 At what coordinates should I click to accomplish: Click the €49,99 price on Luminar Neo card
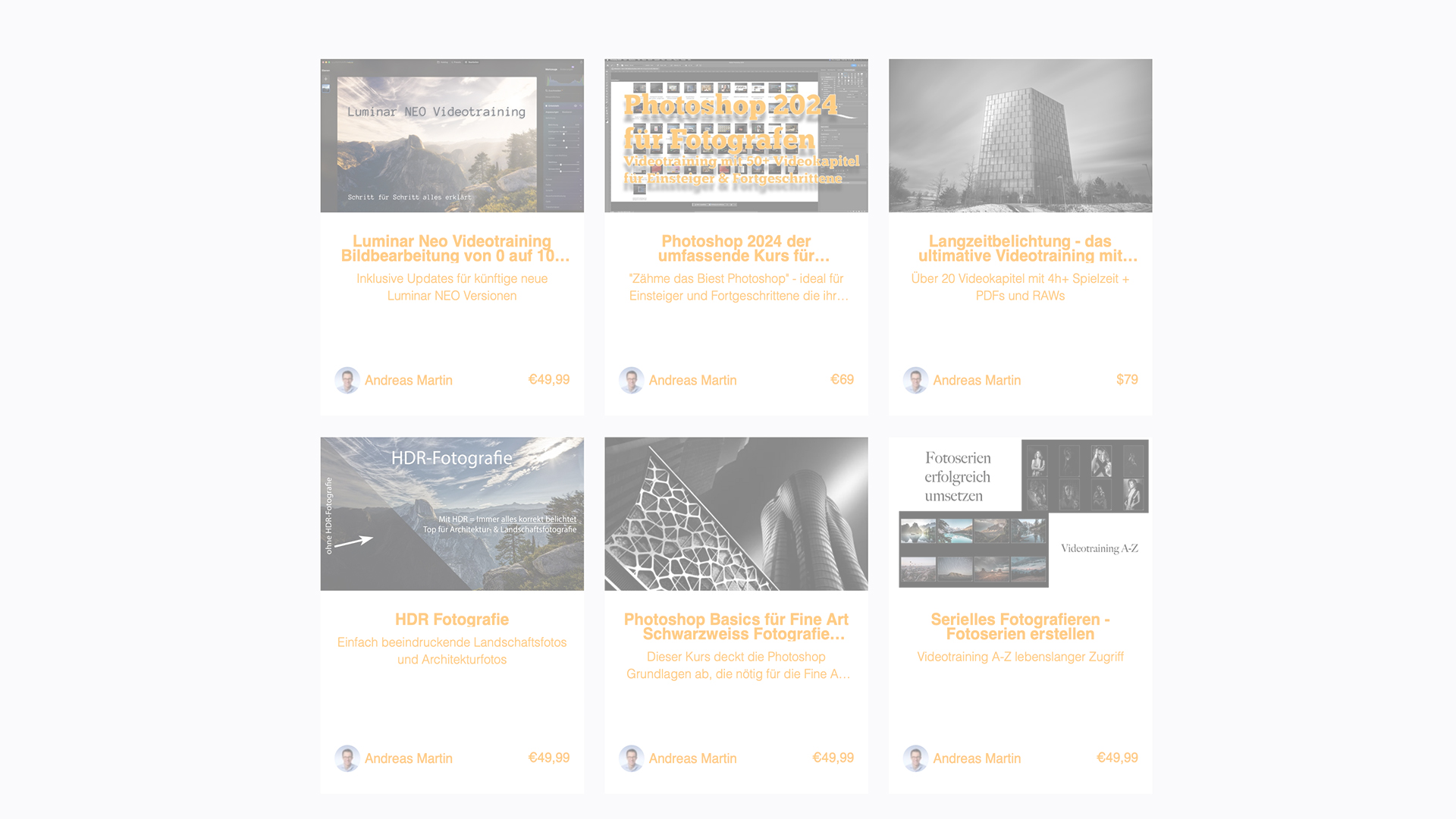click(549, 380)
